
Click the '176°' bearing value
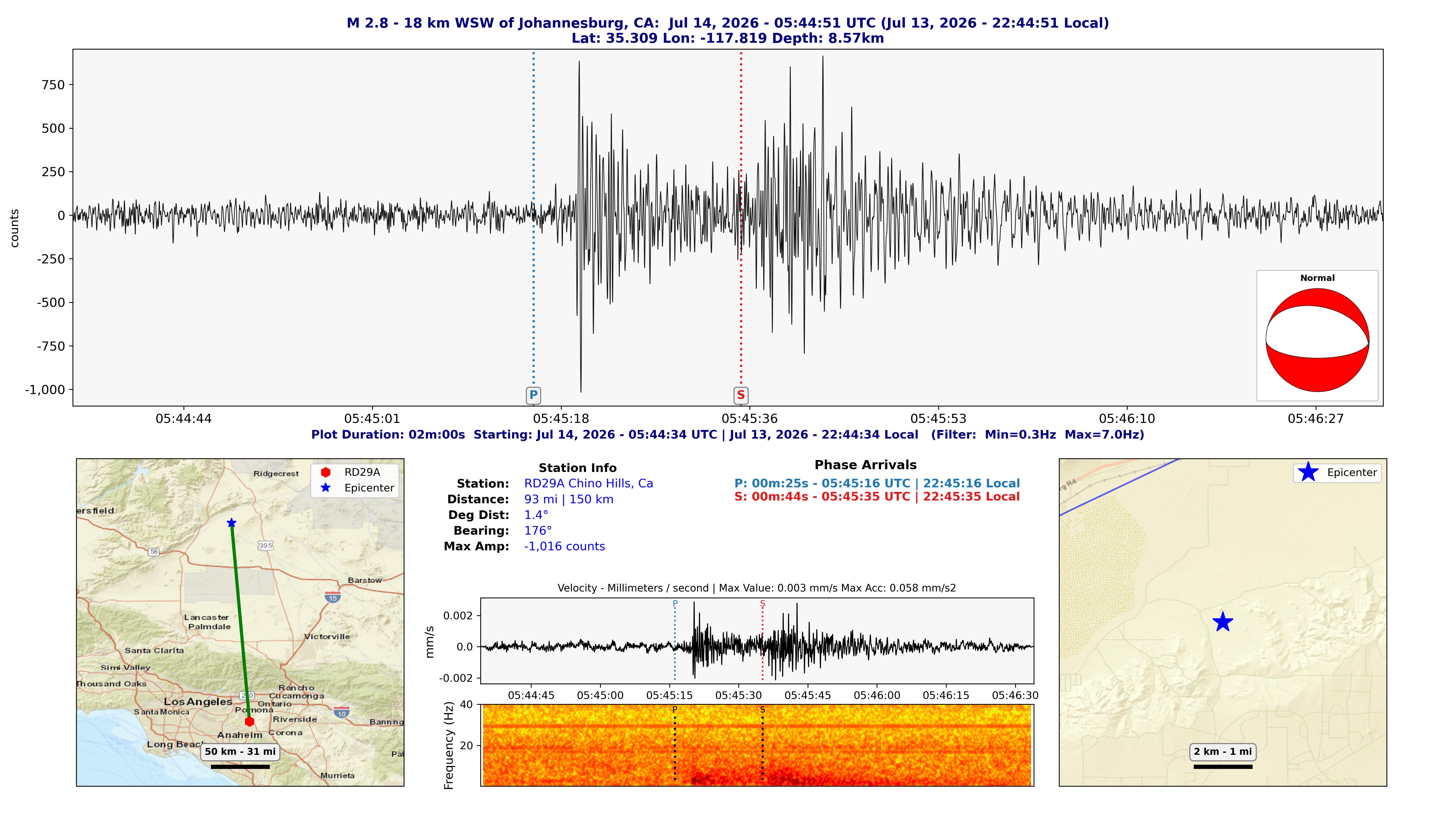[x=538, y=531]
